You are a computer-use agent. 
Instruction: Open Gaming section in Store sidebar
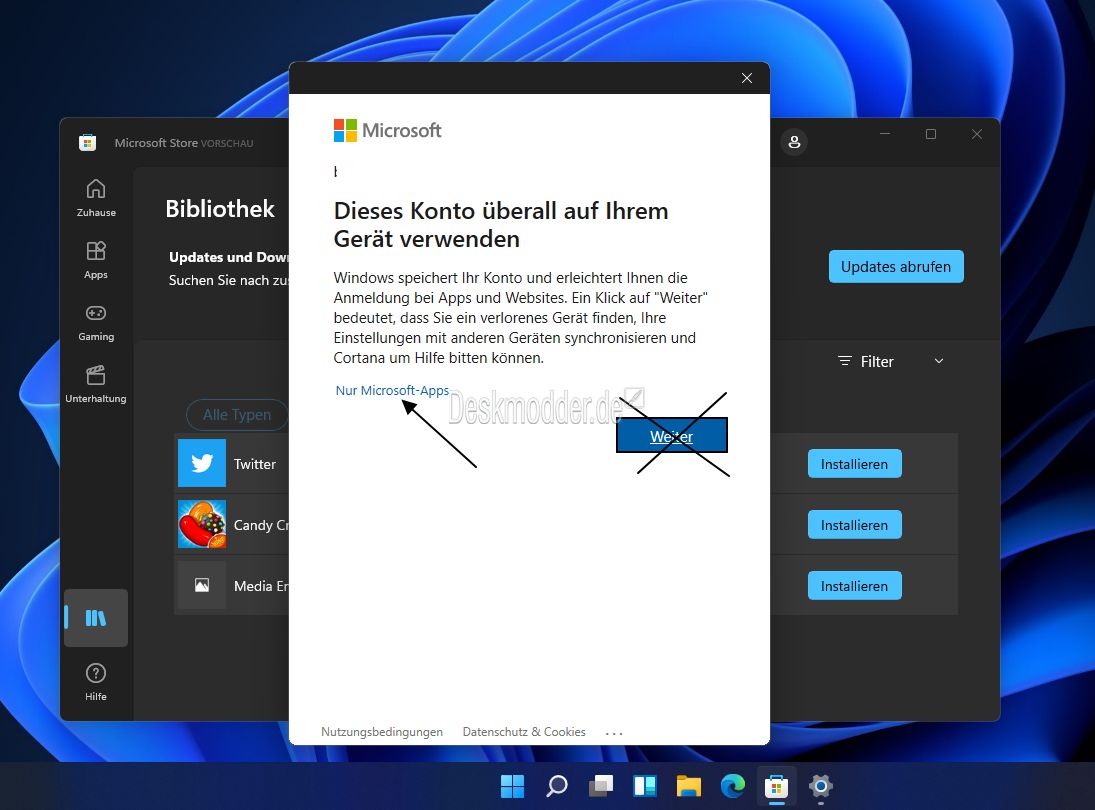pos(96,322)
